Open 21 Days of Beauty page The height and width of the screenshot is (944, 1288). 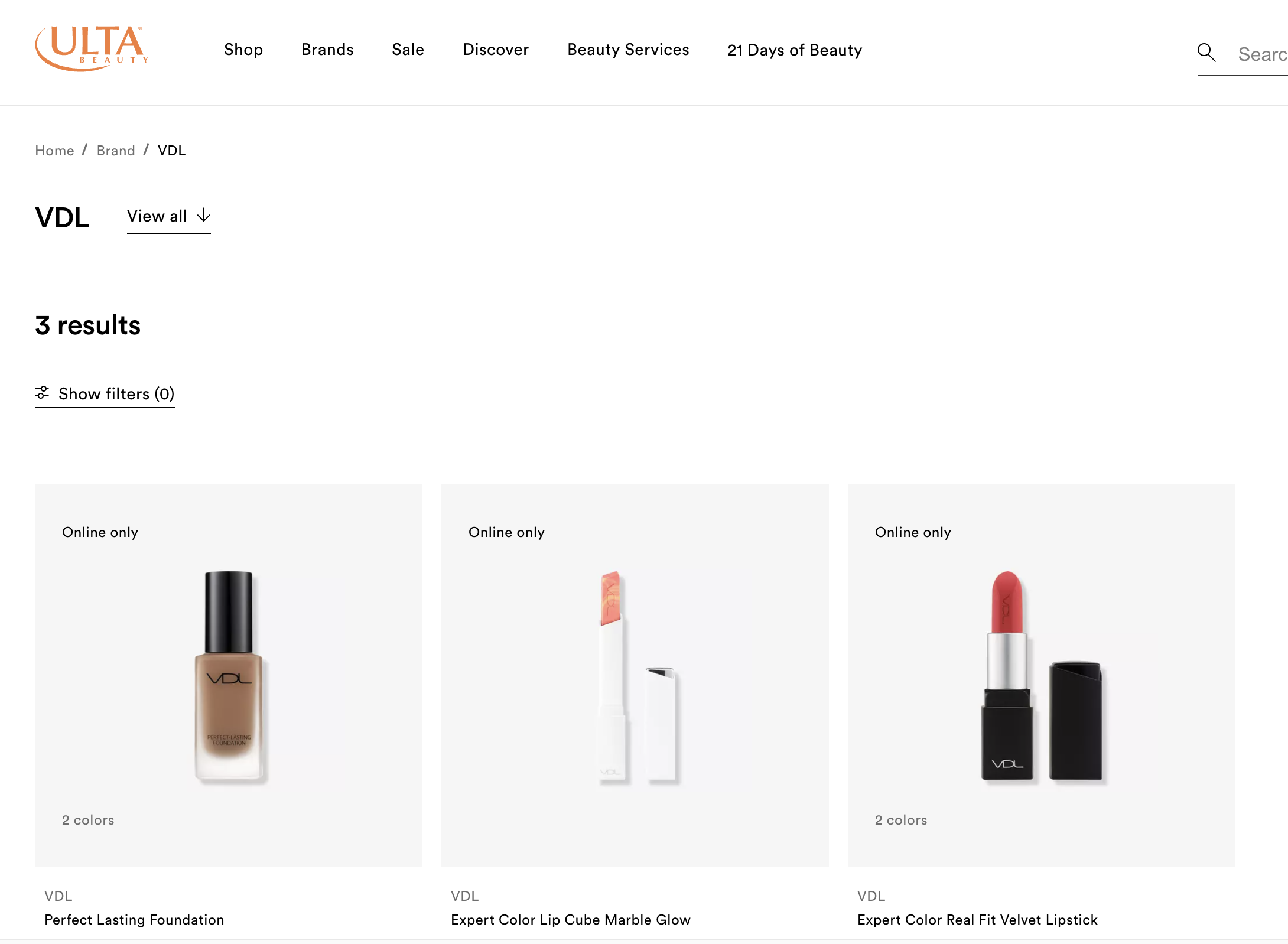[x=794, y=50]
